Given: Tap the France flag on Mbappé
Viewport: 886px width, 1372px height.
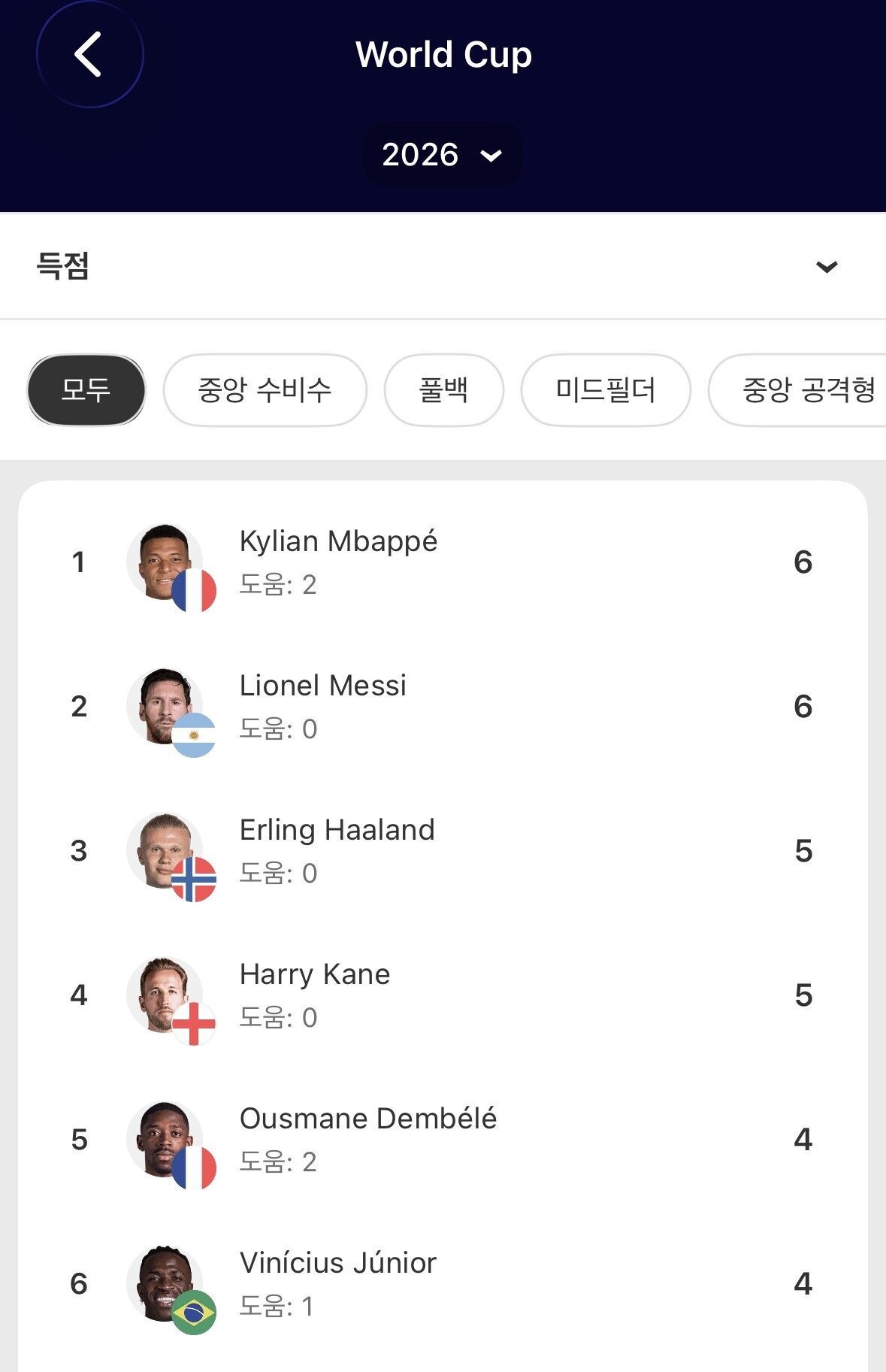Looking at the screenshot, I should [194, 591].
